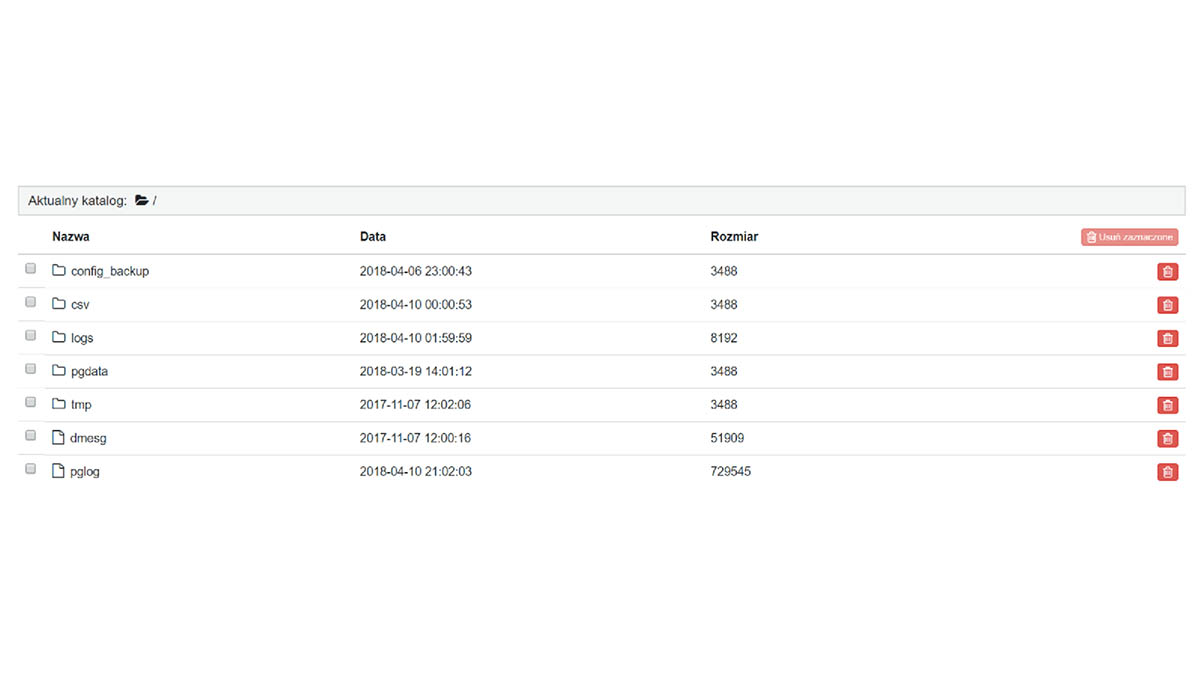
Task: Open the csv folder
Action: 80,305
